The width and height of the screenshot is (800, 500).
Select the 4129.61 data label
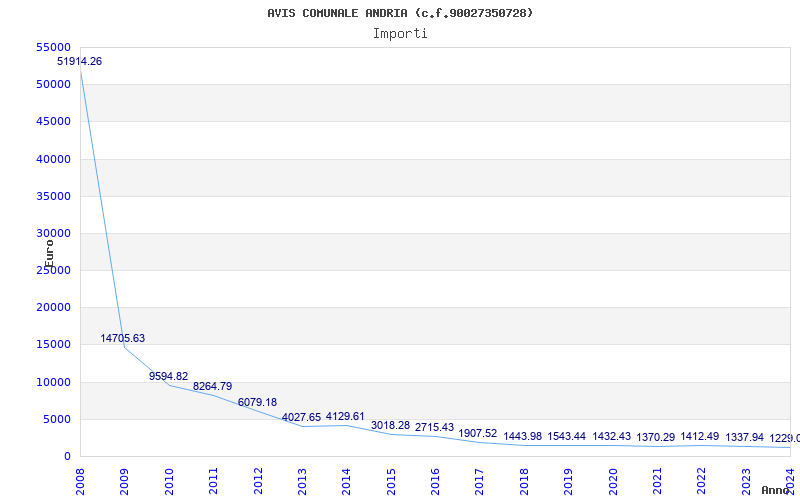click(345, 416)
